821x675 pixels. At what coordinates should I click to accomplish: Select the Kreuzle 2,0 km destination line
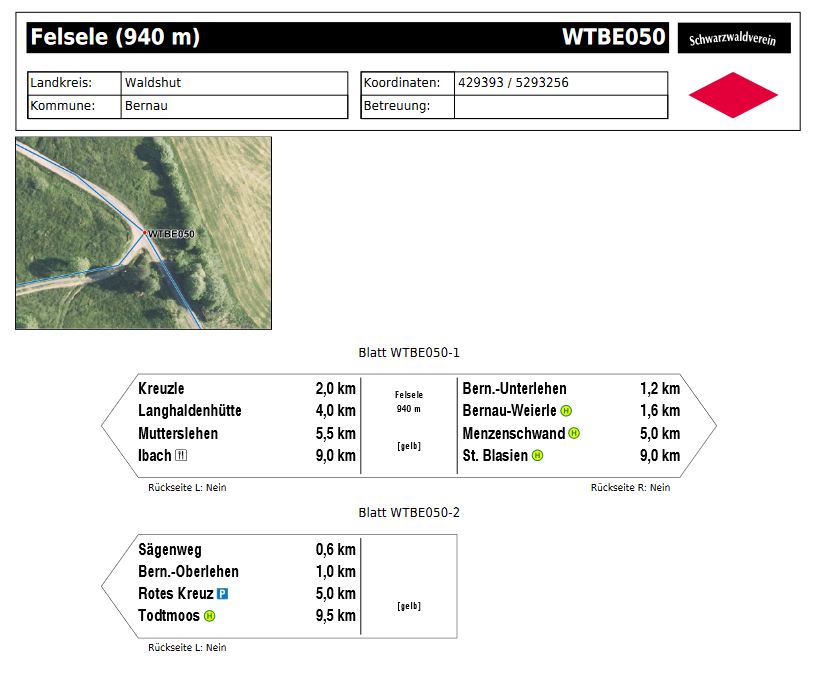246,389
